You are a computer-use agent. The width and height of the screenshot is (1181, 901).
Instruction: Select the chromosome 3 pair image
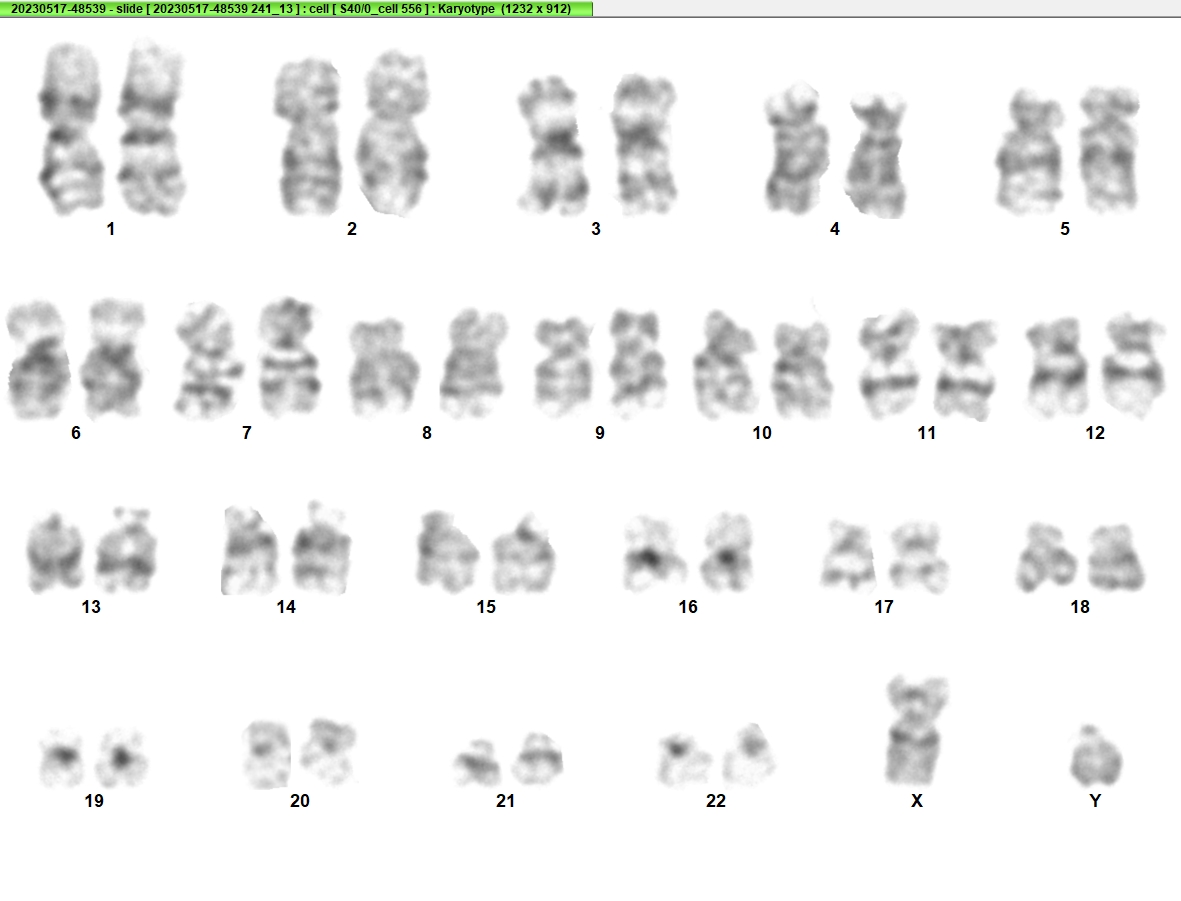[x=597, y=143]
